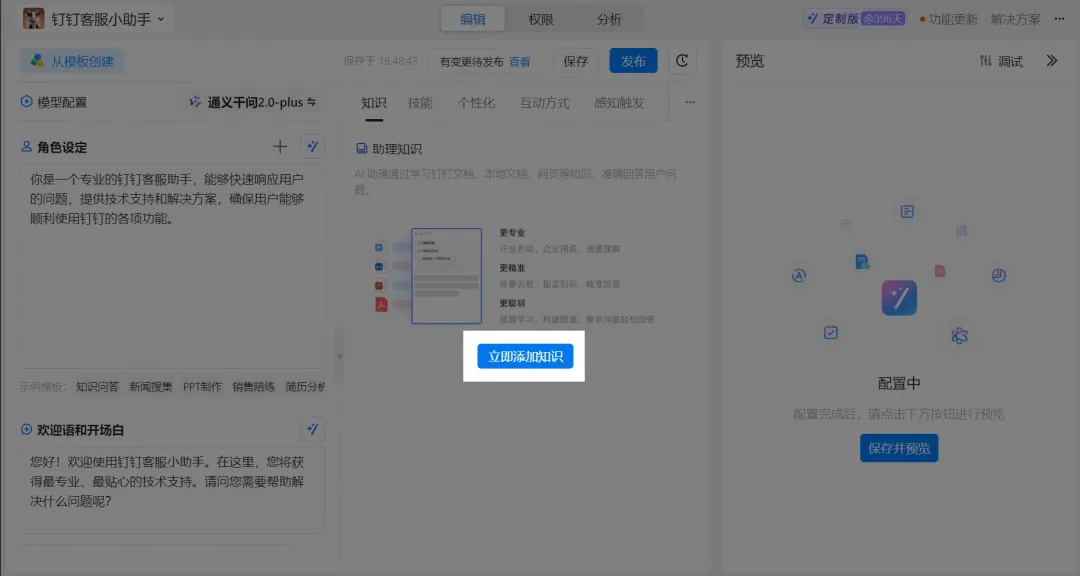This screenshot has height=576, width=1080.
Task: Choose the 知识问答 example template
Action: click(x=97, y=387)
